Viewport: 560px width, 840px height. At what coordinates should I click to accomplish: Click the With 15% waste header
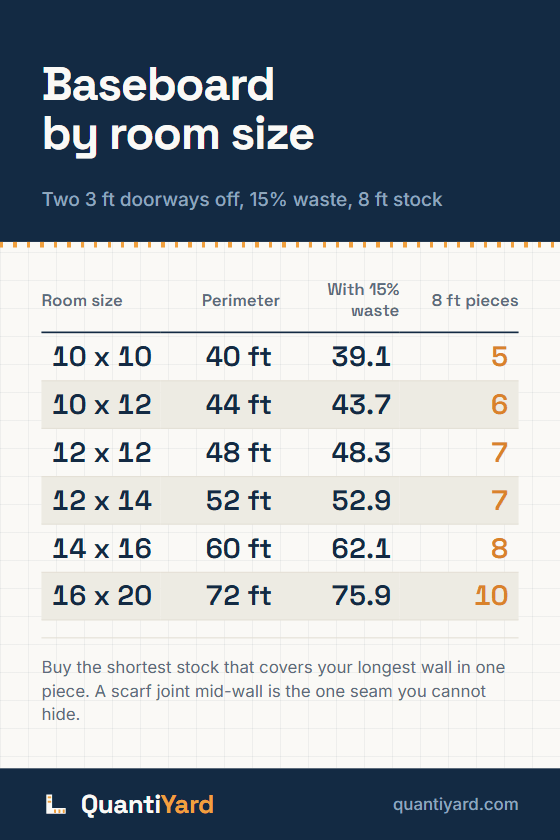click(363, 300)
